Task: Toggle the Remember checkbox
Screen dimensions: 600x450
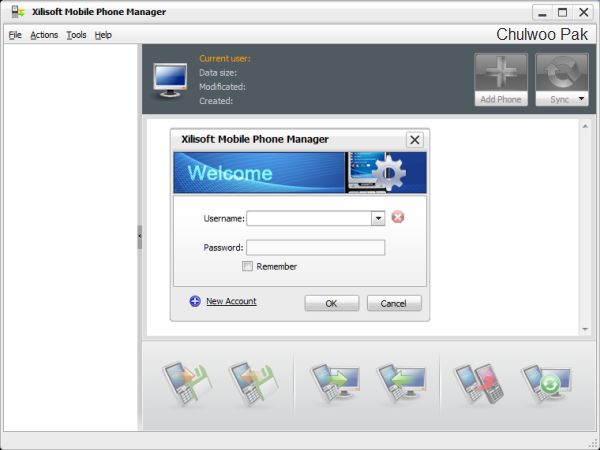Action: click(x=247, y=266)
